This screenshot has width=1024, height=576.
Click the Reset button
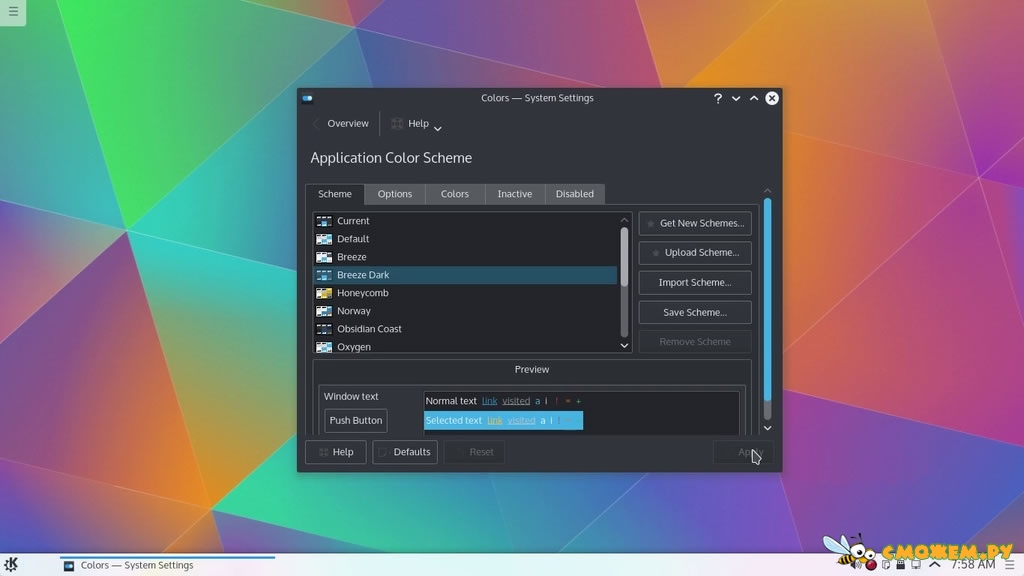click(474, 452)
